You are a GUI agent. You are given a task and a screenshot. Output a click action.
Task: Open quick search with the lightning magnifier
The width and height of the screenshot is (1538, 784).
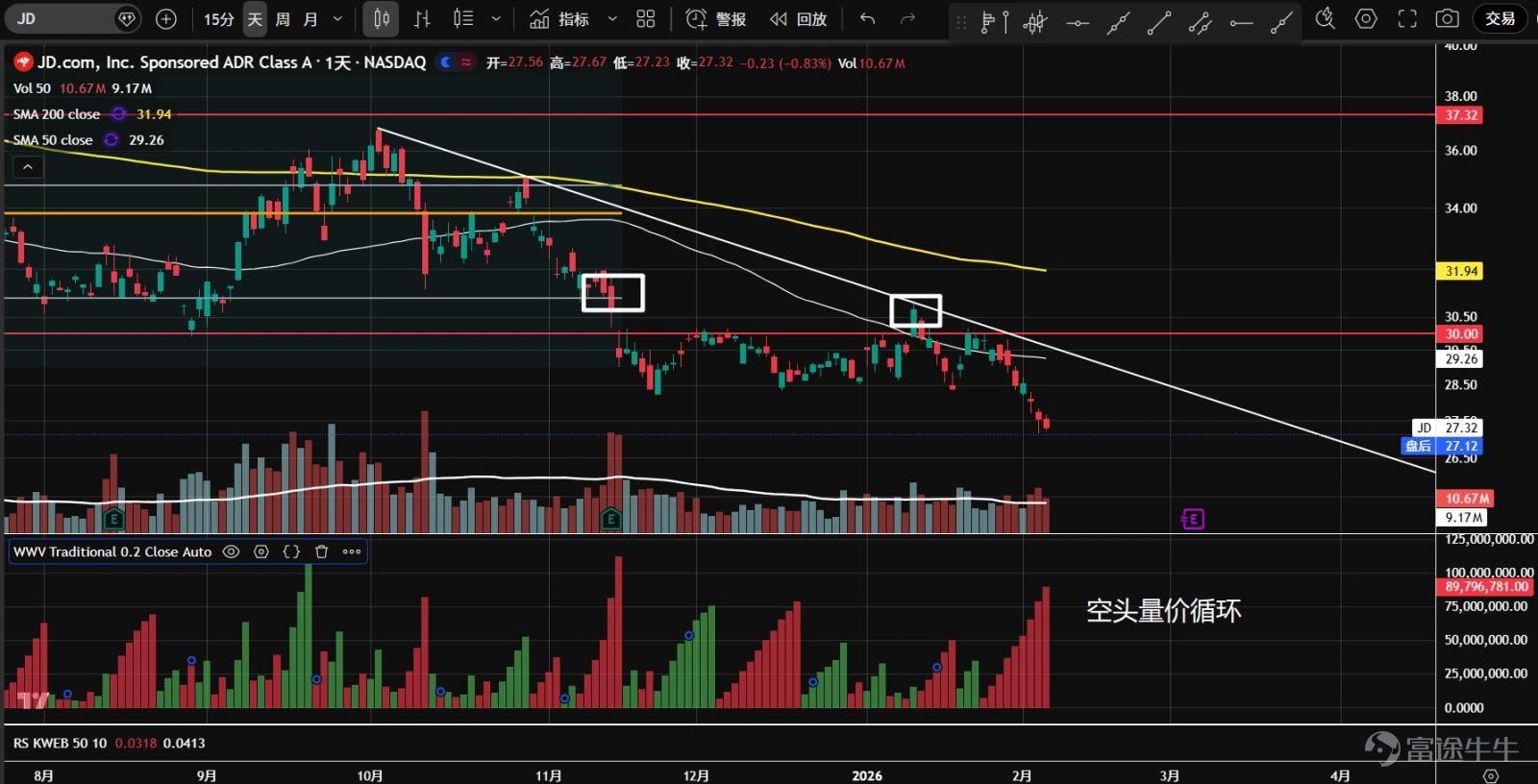tap(1326, 18)
